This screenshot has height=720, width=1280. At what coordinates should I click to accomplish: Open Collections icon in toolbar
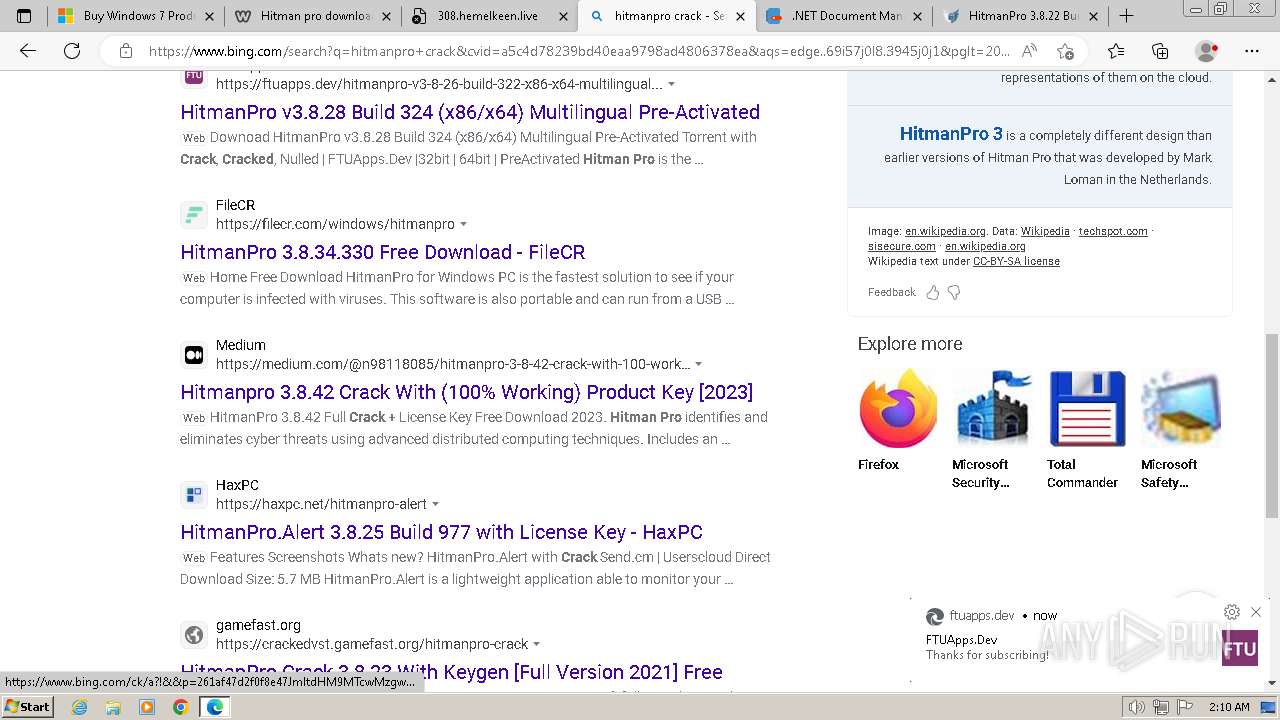(1160, 51)
